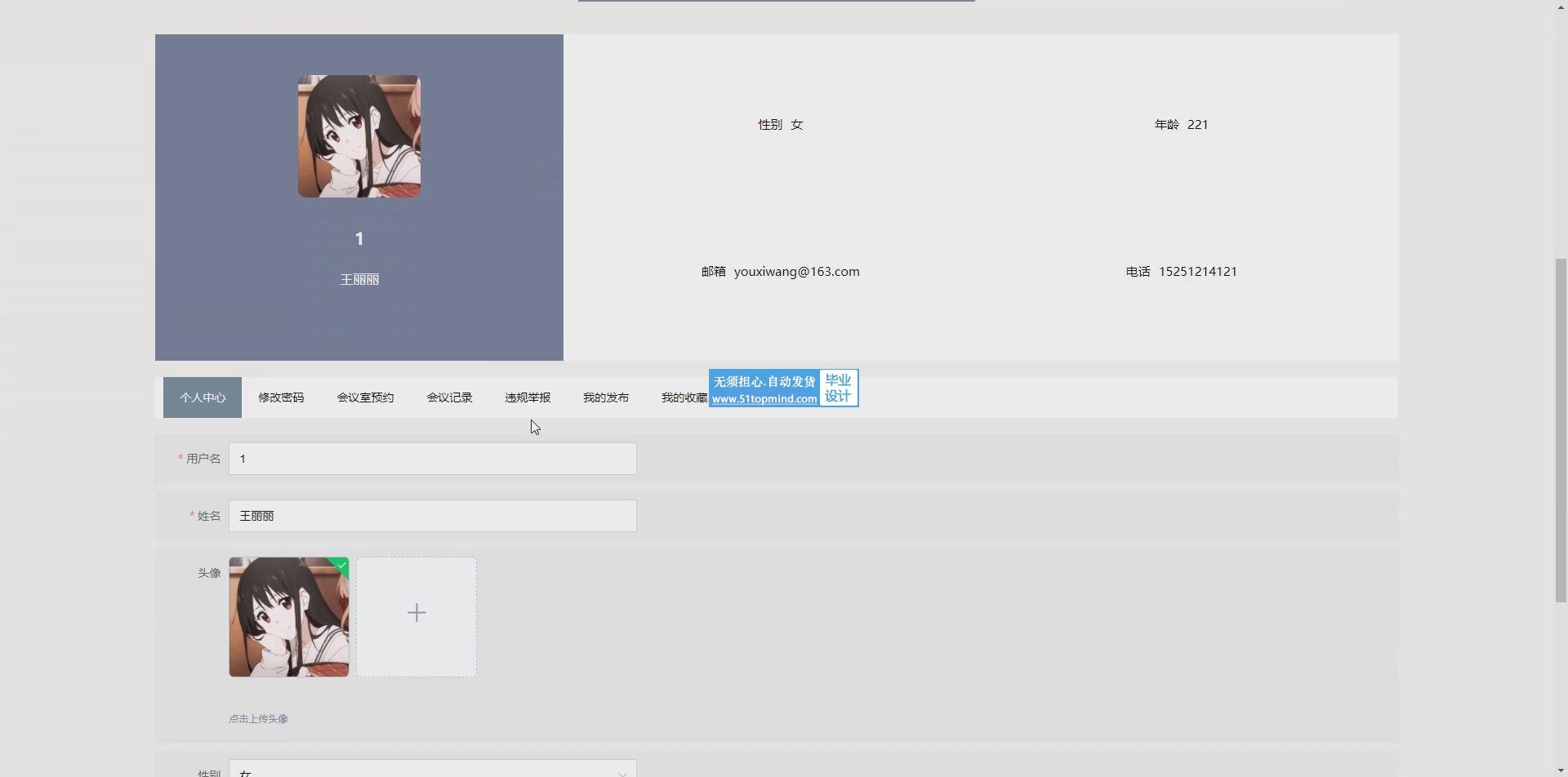
Task: Click the green checkmark on avatar thumbnail
Action: [x=342, y=565]
